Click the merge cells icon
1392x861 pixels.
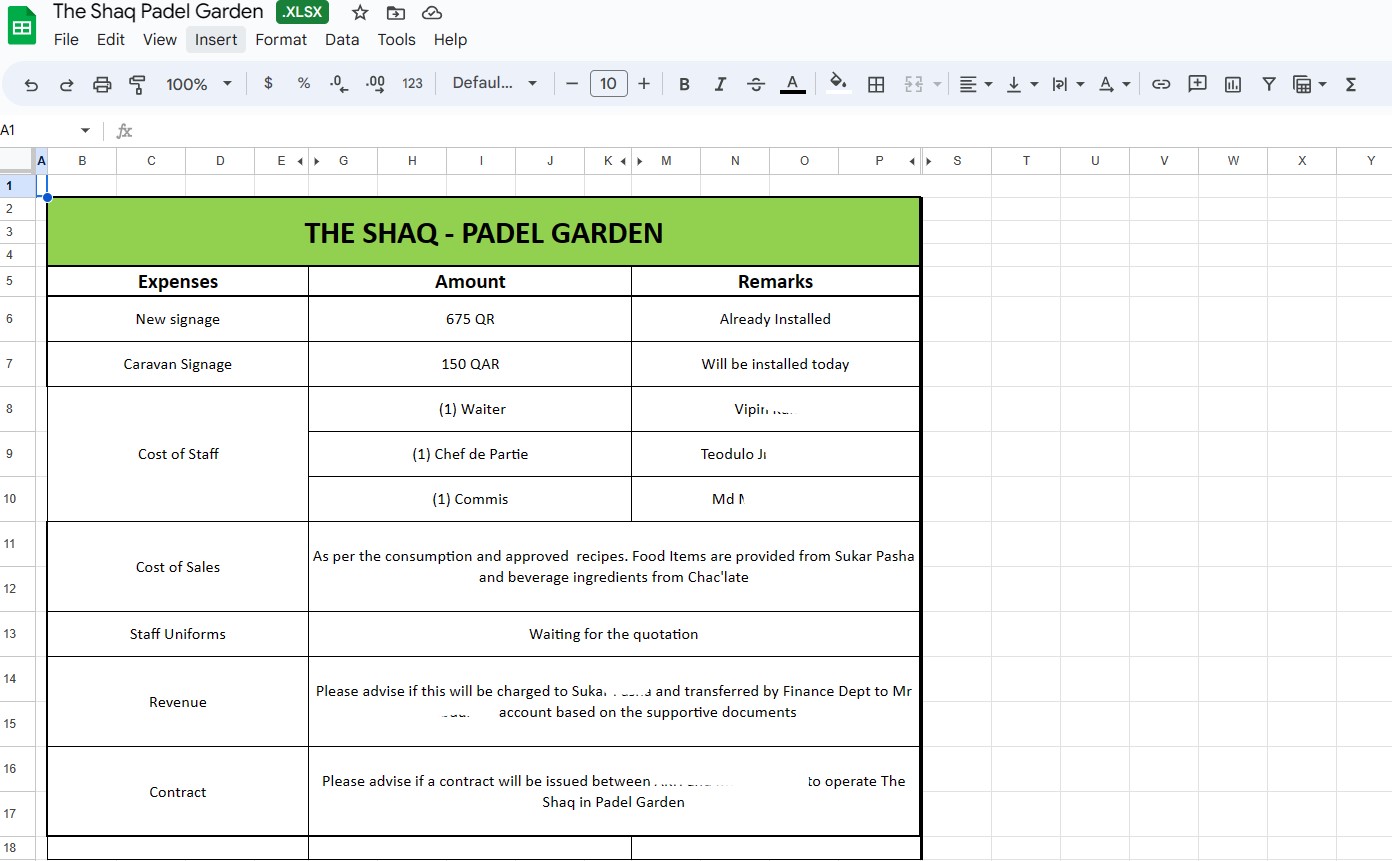(913, 84)
